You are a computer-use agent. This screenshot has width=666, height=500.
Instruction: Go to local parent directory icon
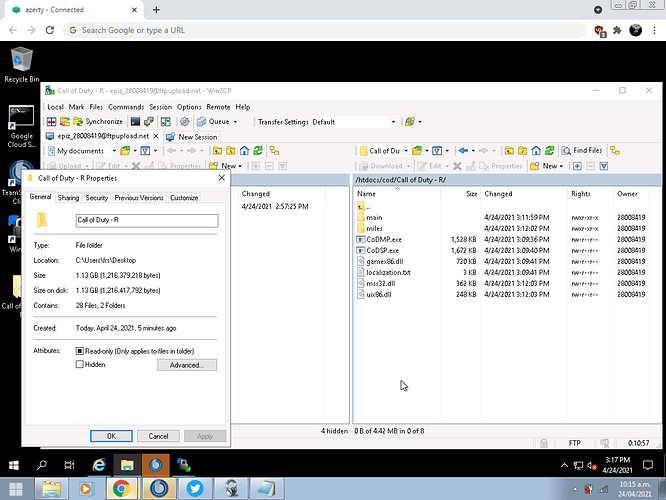tap(217, 151)
